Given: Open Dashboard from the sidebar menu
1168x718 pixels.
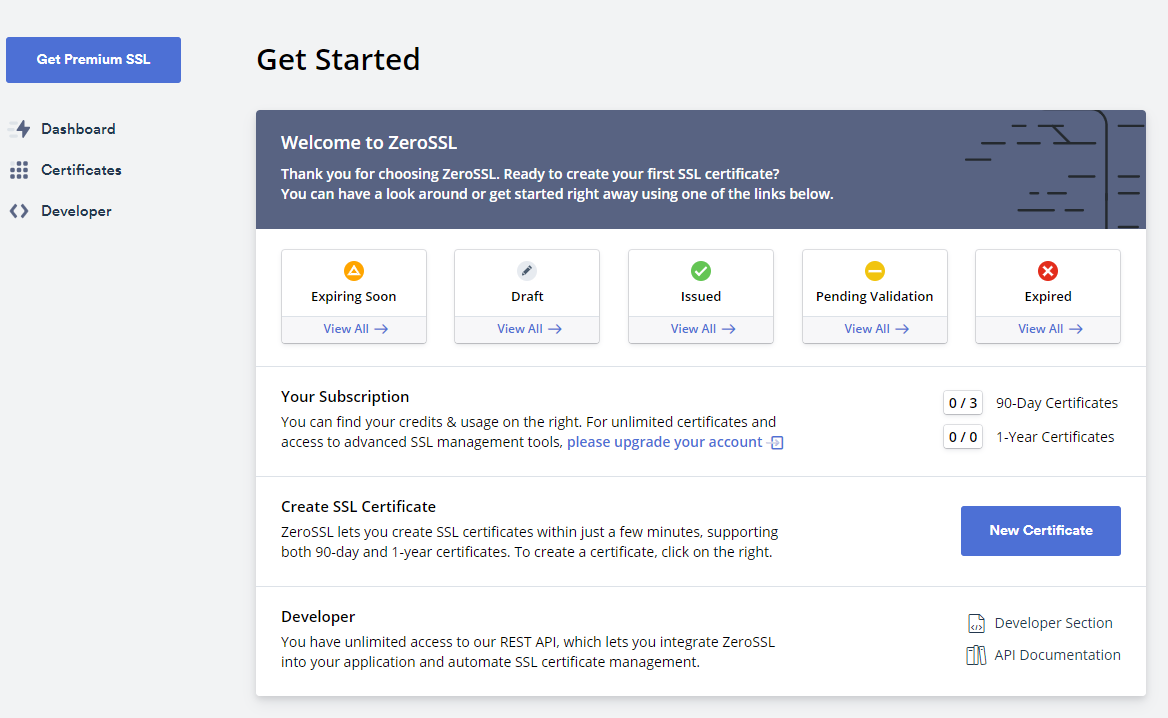Looking at the screenshot, I should [78, 129].
